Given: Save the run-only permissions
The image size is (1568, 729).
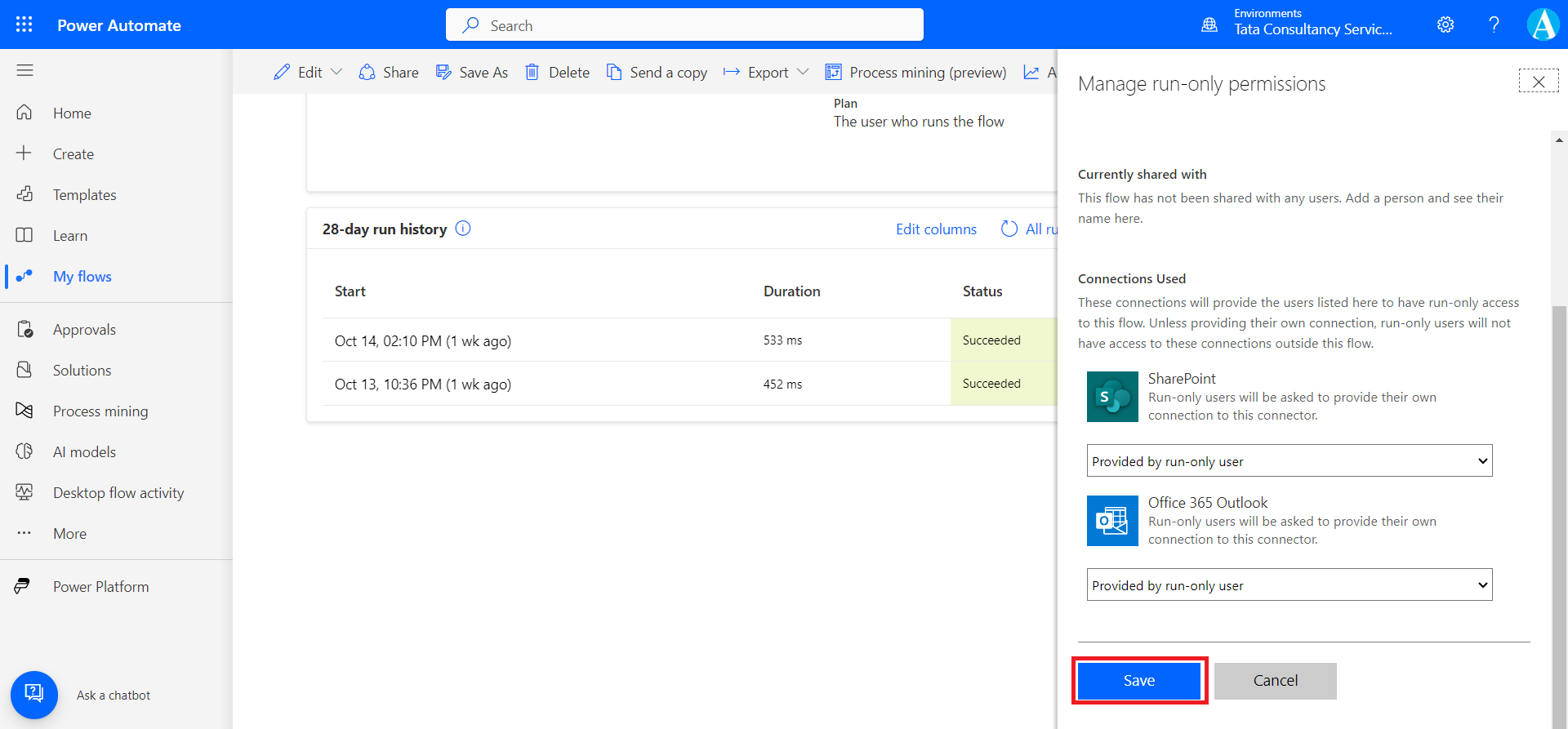Looking at the screenshot, I should 1138,681.
